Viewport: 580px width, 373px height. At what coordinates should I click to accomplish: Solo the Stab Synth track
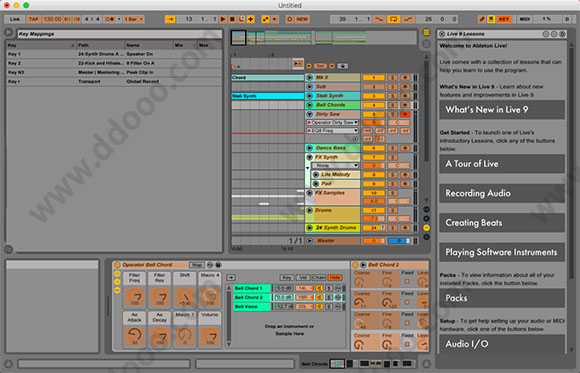[x=393, y=96]
